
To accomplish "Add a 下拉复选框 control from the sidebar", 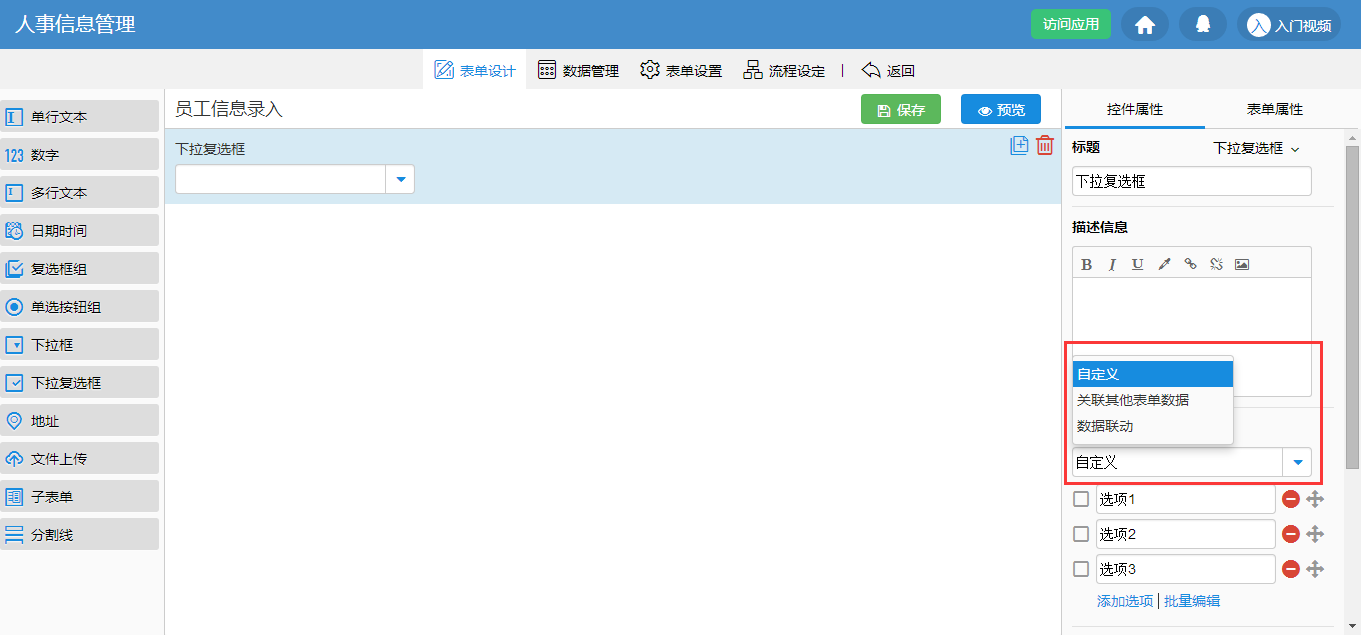I will (80, 382).
